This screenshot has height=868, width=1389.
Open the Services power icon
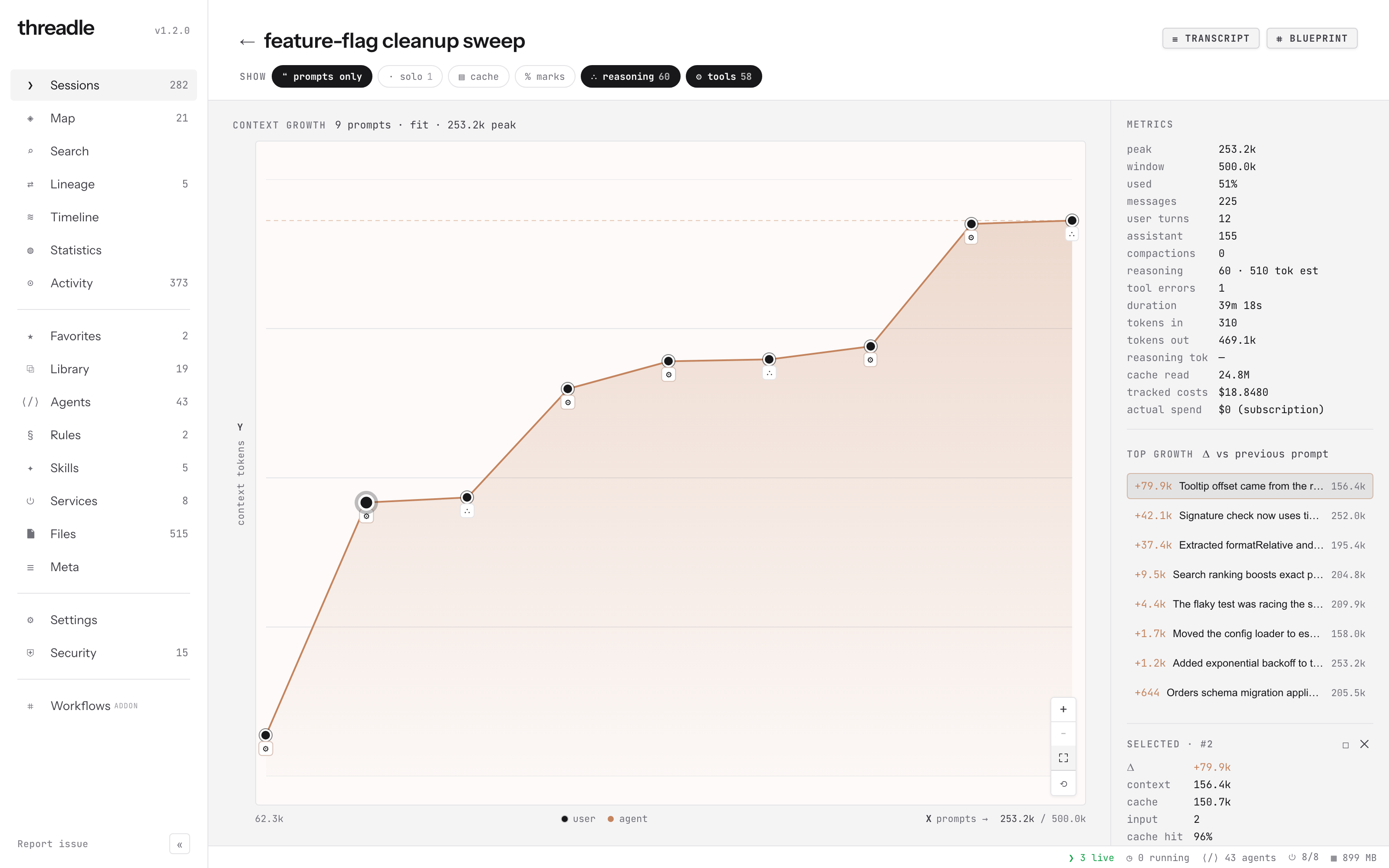pyautogui.click(x=30, y=501)
